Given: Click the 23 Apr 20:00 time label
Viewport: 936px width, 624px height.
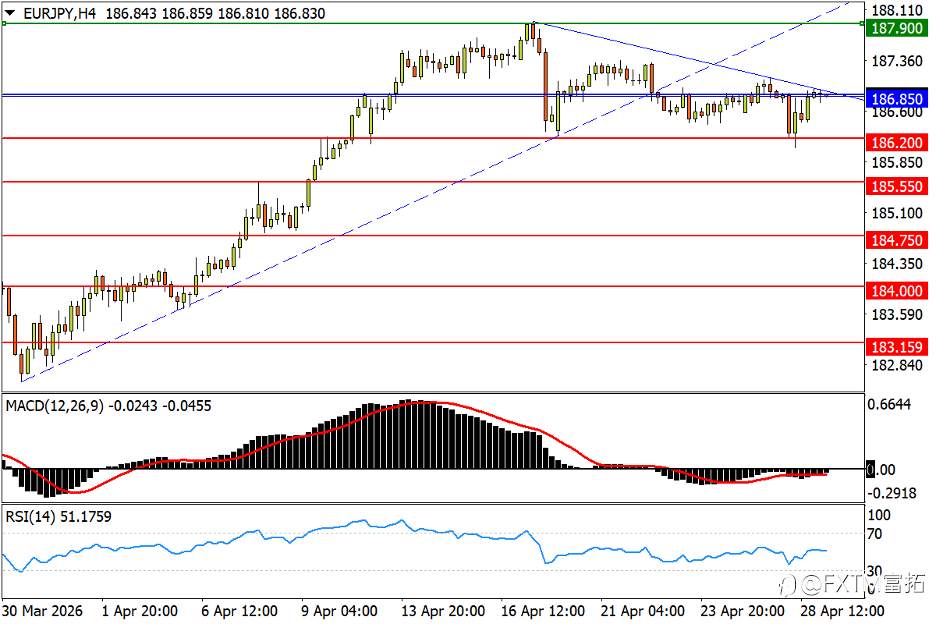Looking at the screenshot, I should (x=742, y=611).
